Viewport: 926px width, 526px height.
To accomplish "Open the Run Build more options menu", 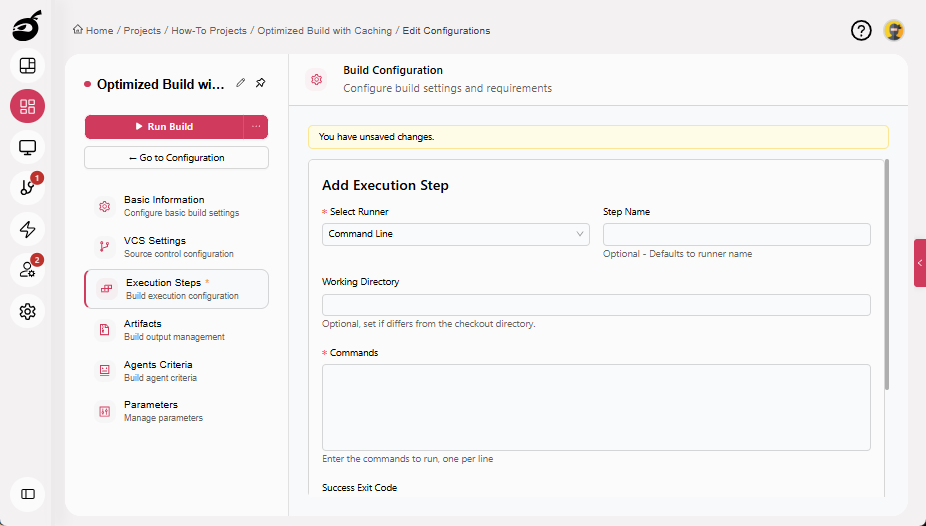I will point(256,126).
